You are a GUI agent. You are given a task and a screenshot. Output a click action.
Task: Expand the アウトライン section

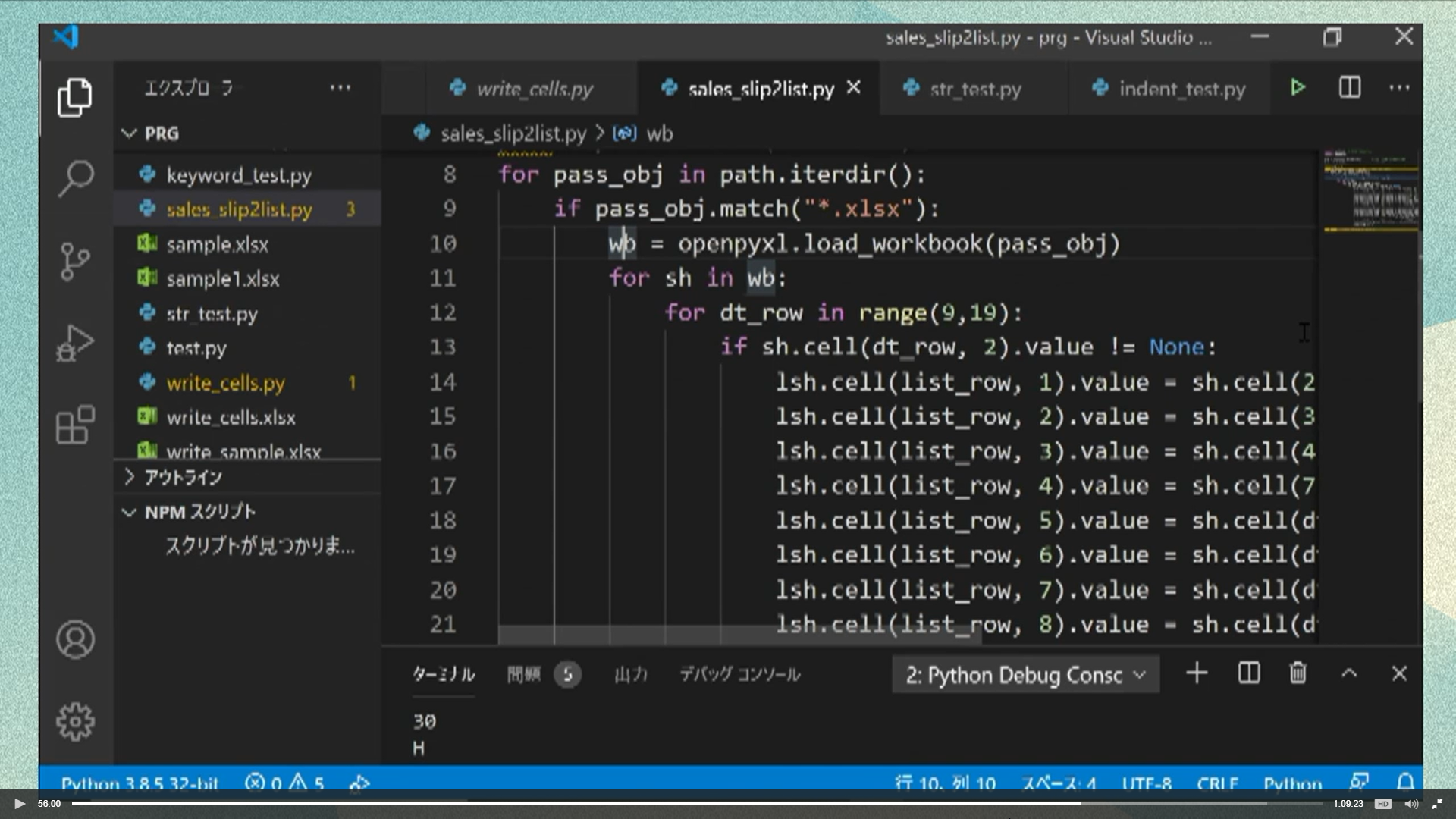(x=247, y=477)
